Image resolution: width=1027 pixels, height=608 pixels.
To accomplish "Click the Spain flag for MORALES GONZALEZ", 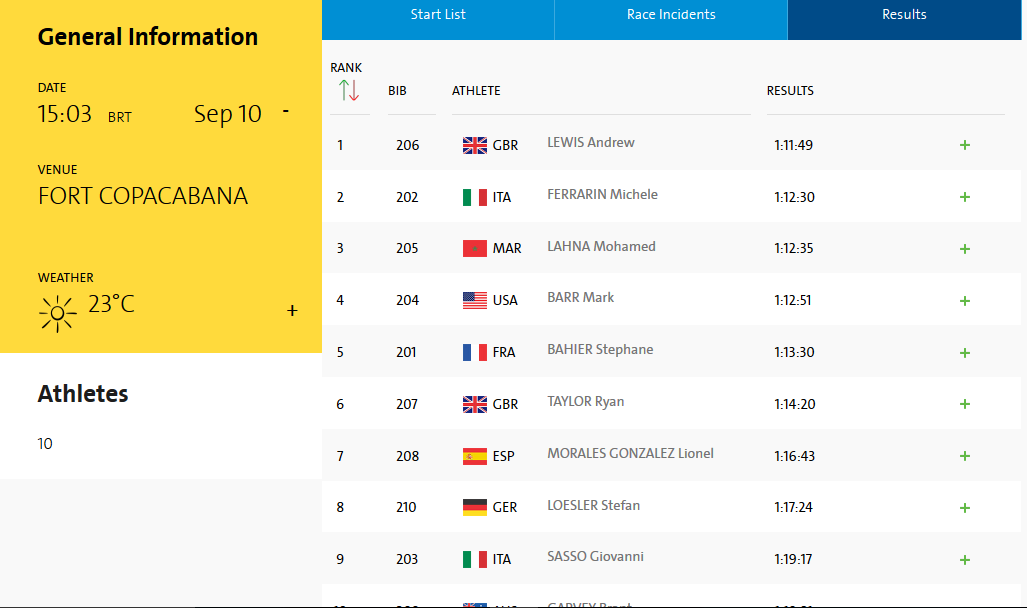I will [x=474, y=456].
